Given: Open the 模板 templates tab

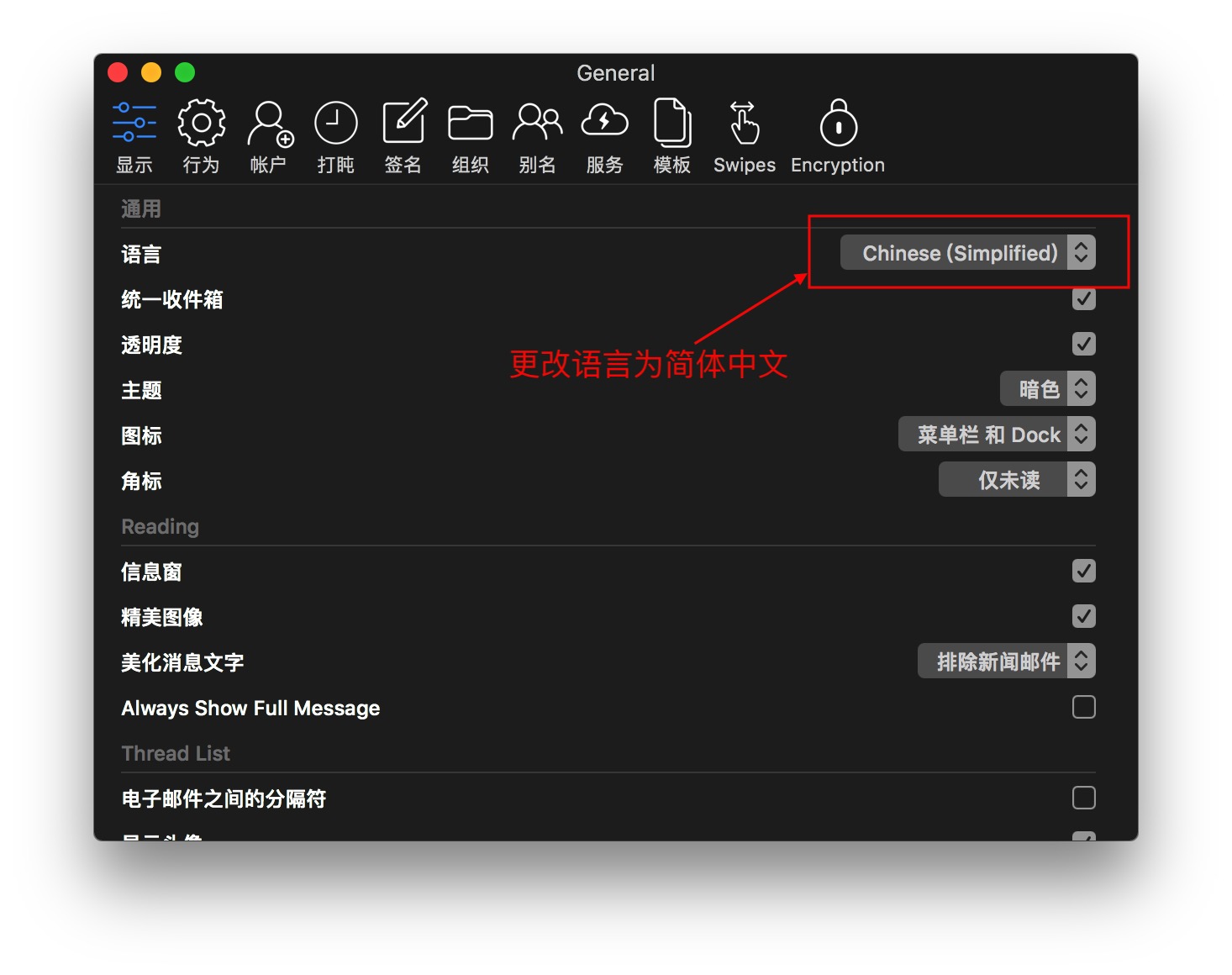Looking at the screenshot, I should pyautogui.click(x=672, y=137).
